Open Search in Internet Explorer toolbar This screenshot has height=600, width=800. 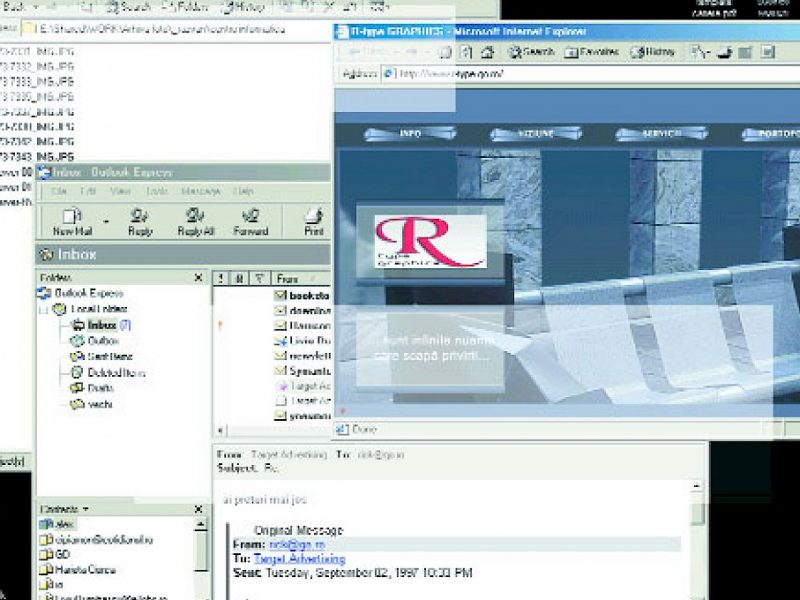pos(530,51)
